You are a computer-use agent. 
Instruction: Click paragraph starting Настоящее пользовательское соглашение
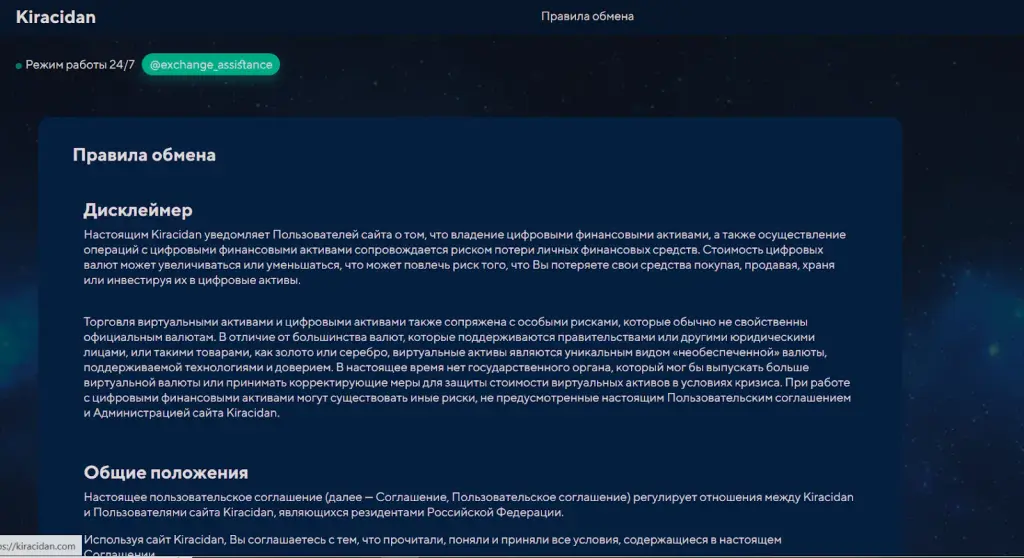click(x=468, y=504)
